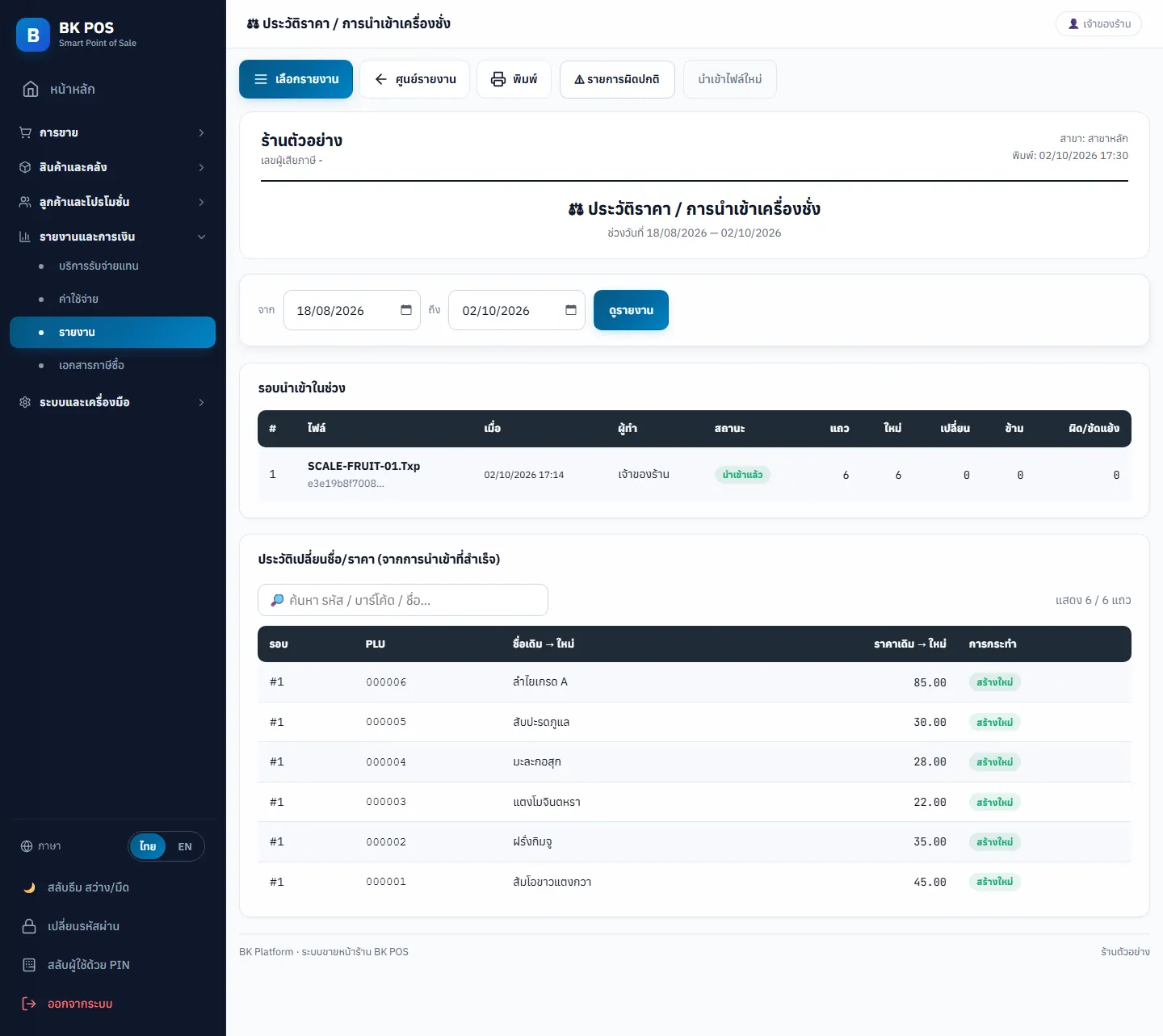Click the PLU code 000003
1163x1036 pixels.
386,802
